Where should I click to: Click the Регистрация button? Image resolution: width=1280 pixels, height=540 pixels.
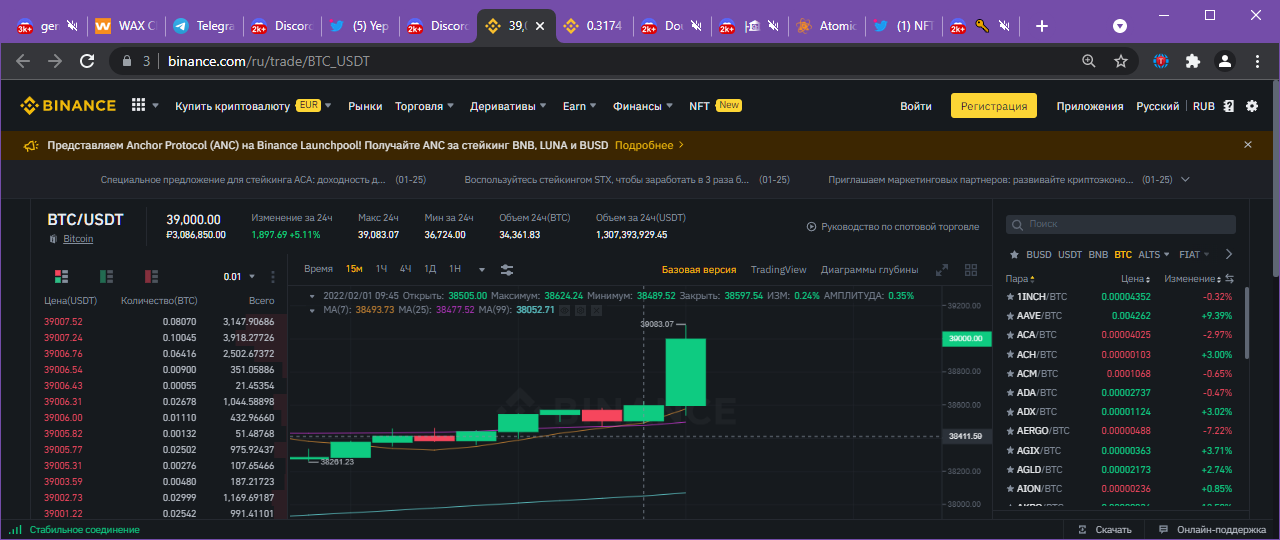[x=994, y=106]
